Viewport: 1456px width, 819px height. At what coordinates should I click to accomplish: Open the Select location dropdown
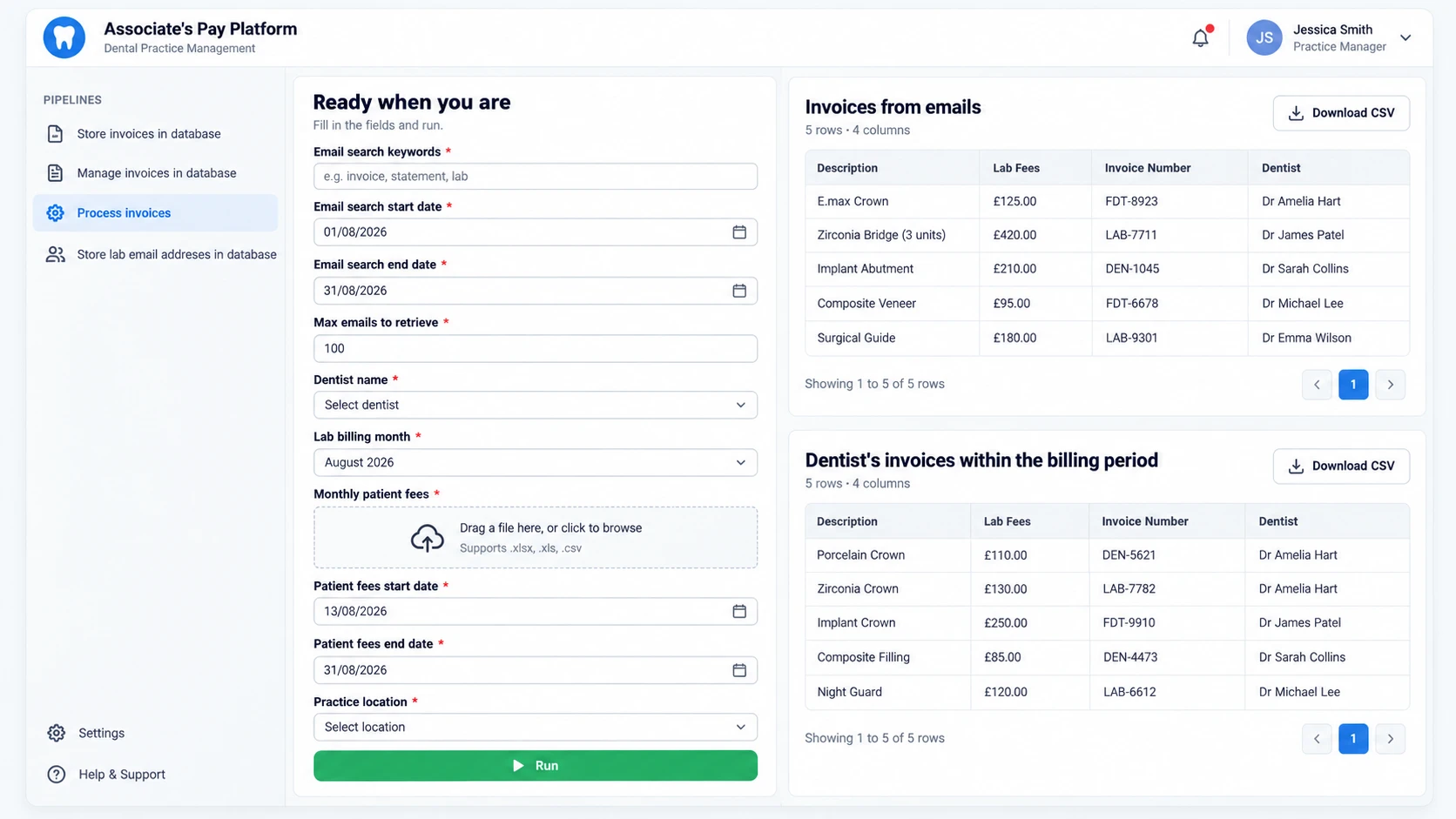536,727
